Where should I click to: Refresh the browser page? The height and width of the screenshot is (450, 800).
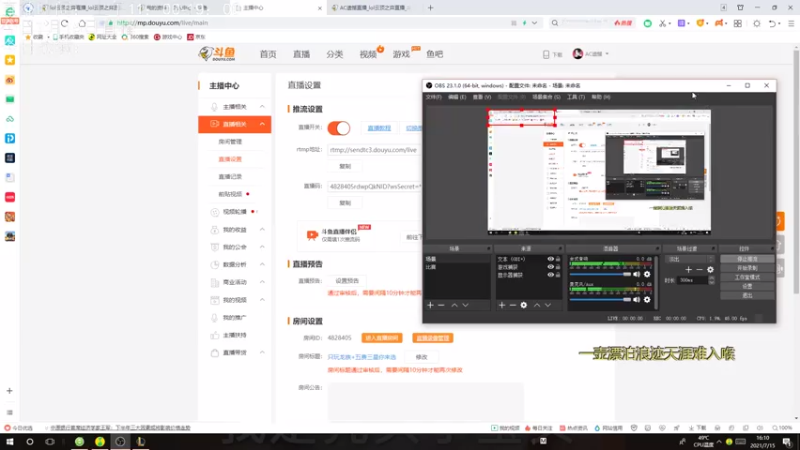pos(64,23)
